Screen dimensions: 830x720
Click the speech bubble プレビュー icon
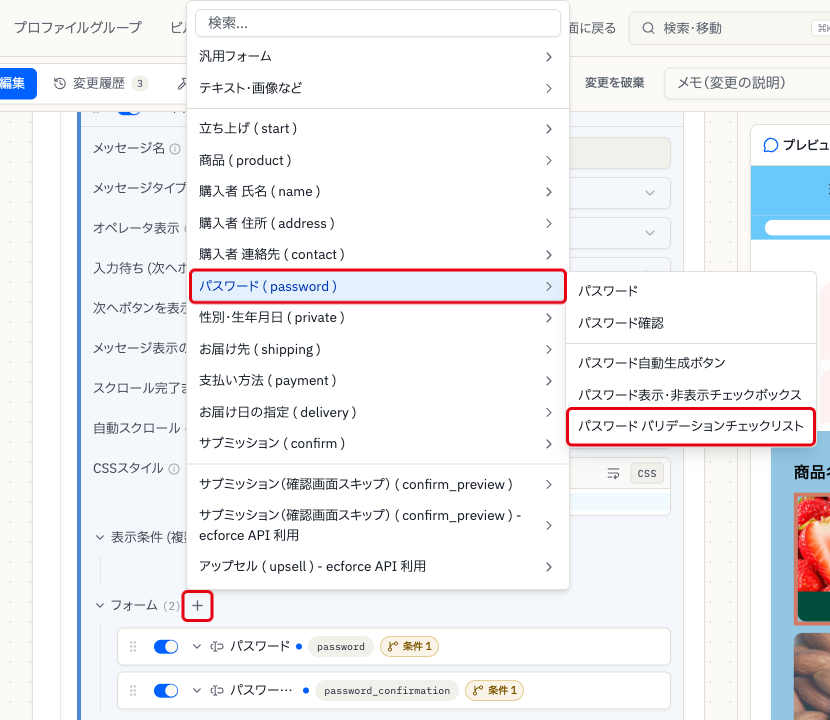[x=771, y=145]
